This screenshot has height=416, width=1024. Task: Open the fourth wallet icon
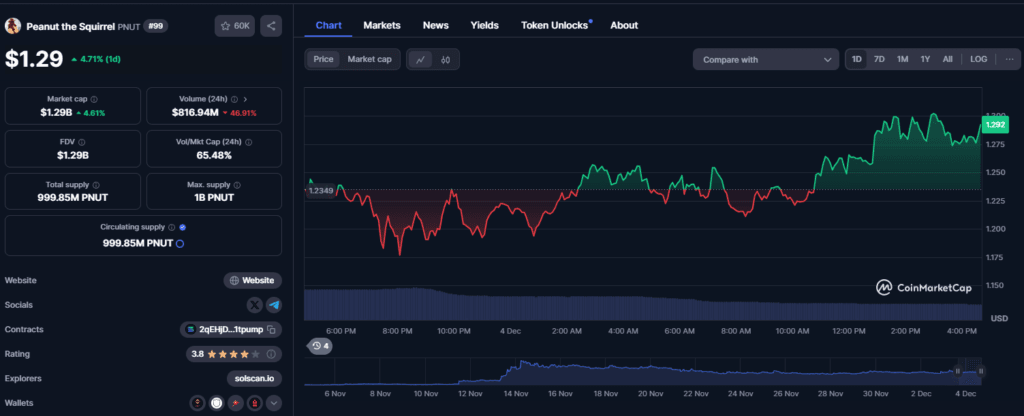255,403
